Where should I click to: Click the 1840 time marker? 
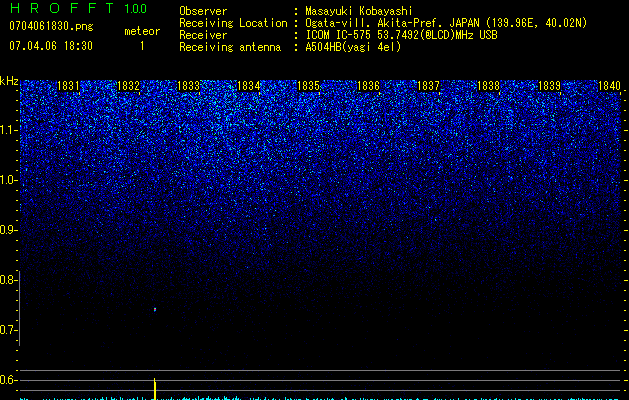pyautogui.click(x=609, y=86)
